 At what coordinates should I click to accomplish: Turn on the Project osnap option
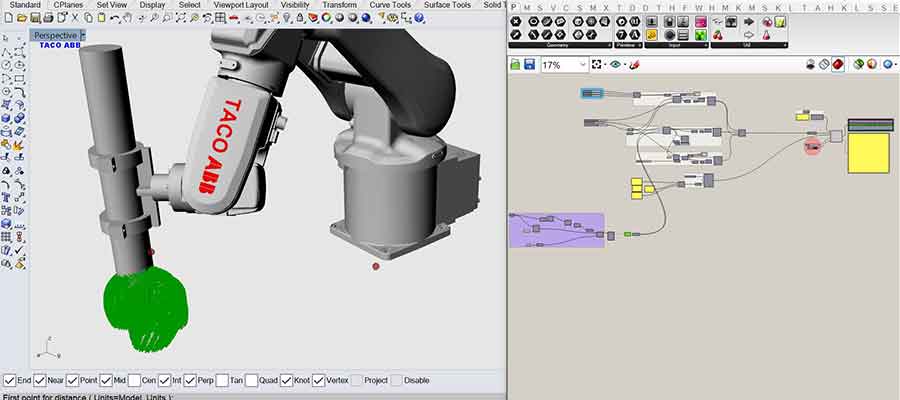357,380
